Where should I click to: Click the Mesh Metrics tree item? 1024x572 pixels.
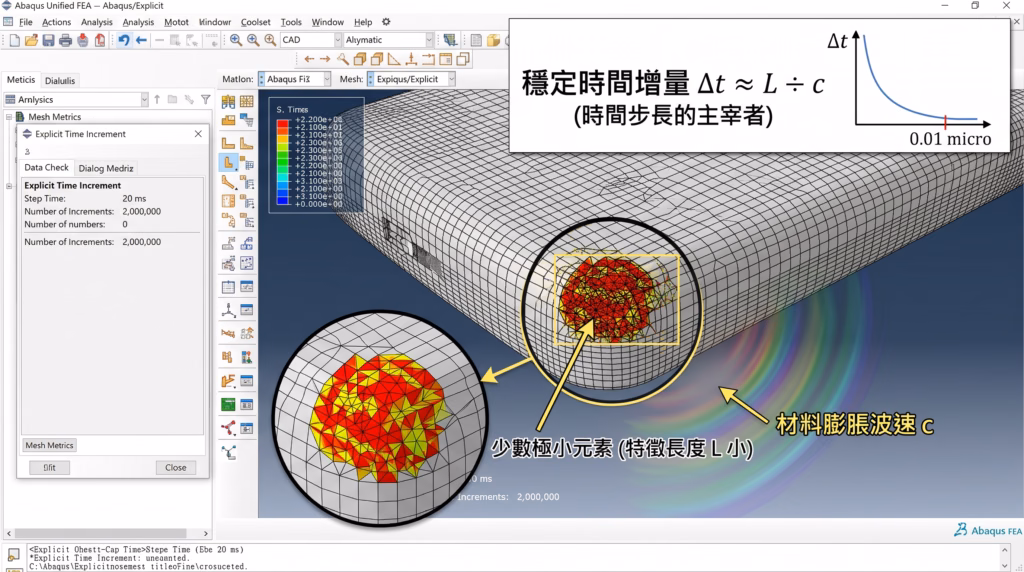tap(54, 117)
